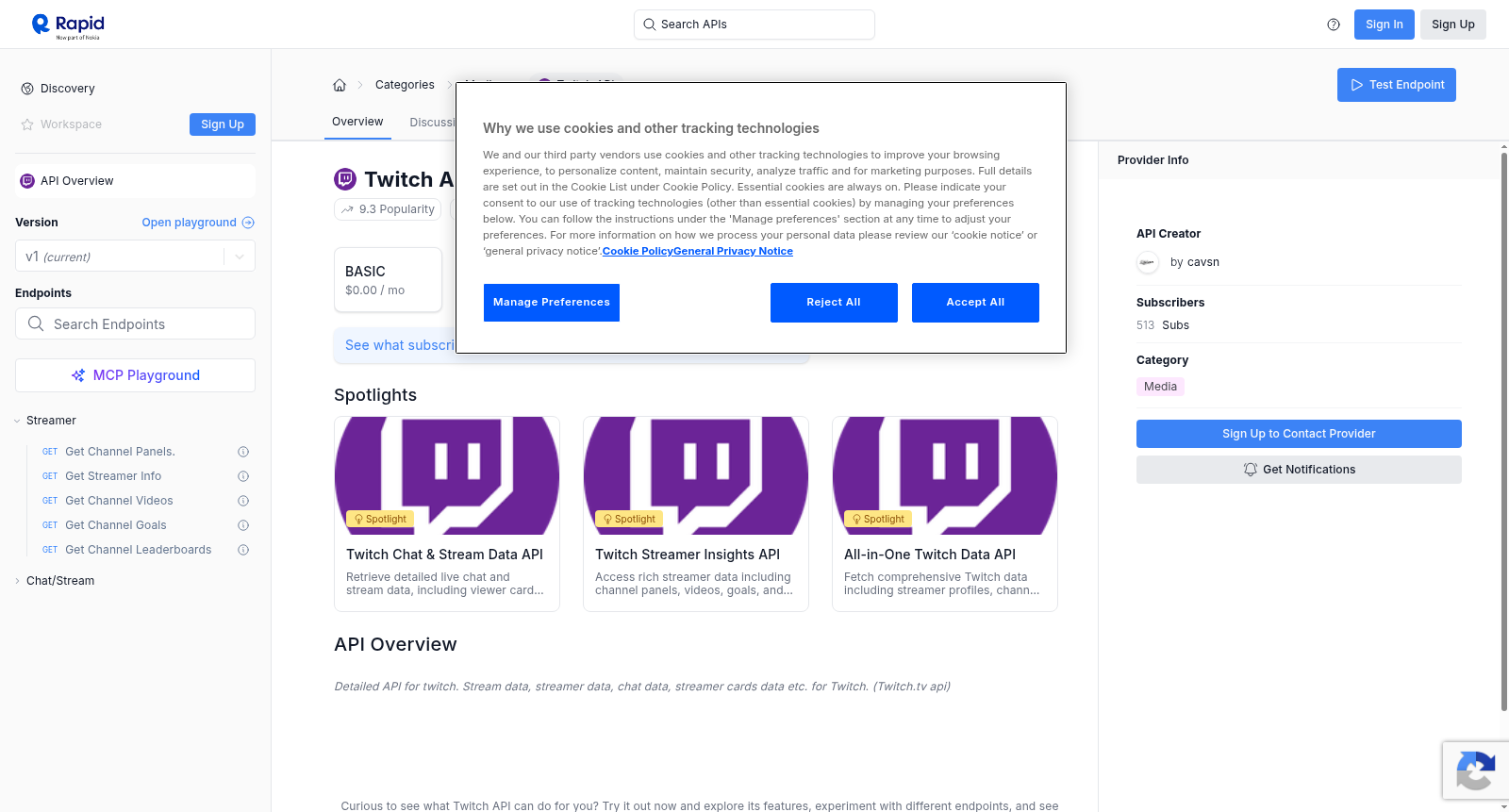Click the 'by cavsn' creator name

point(1195,262)
